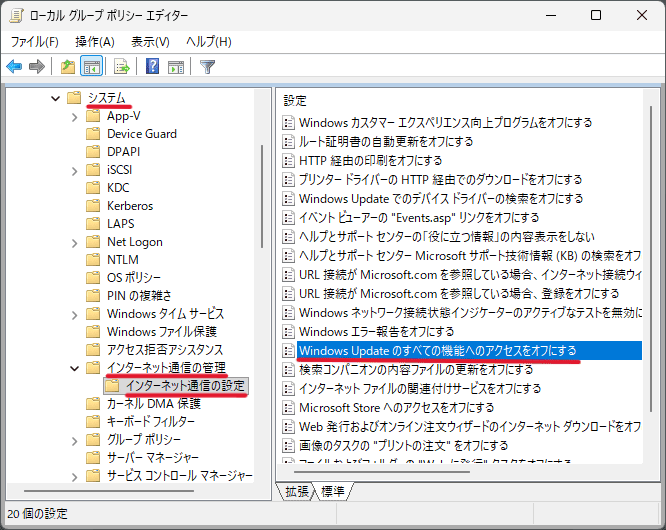Click the システム folder icon
Screen dimensions: 666x530
pos(74,98)
